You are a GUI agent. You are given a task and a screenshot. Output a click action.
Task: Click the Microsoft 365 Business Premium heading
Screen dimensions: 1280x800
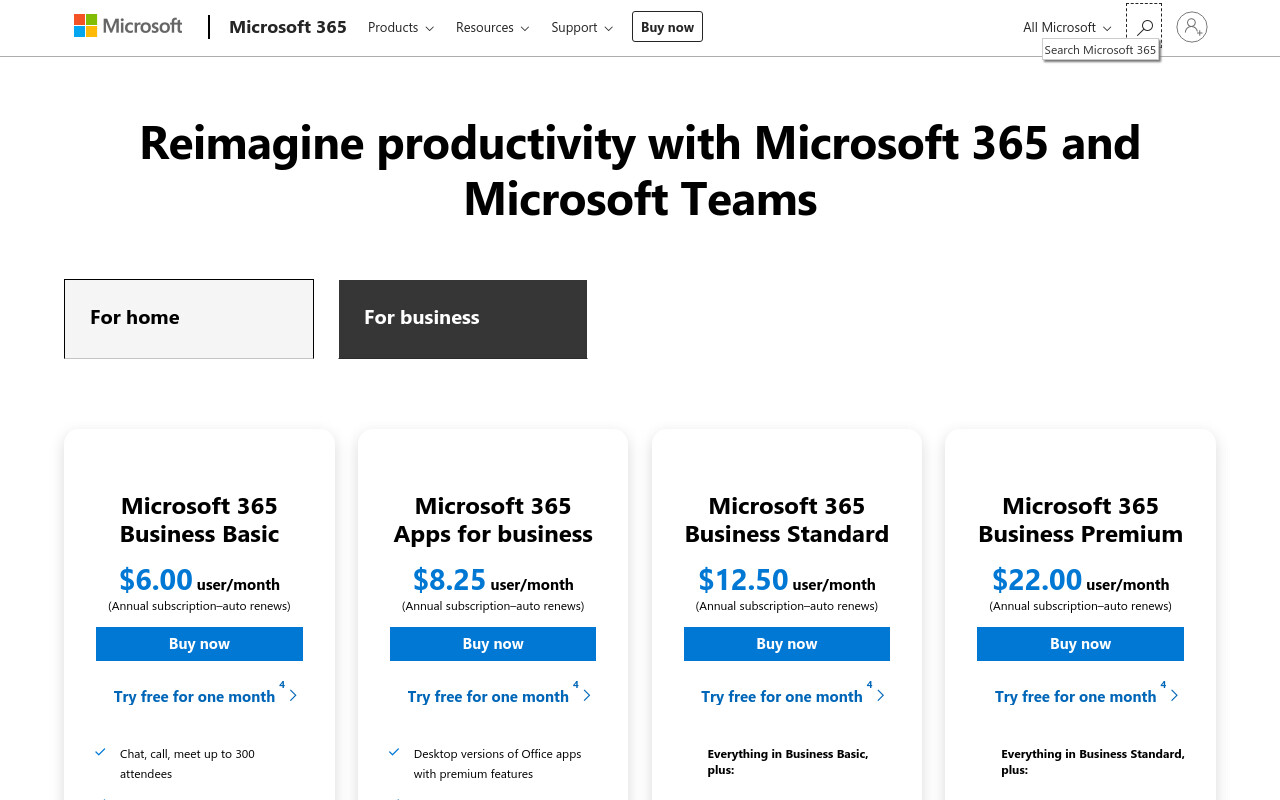tap(1080, 520)
